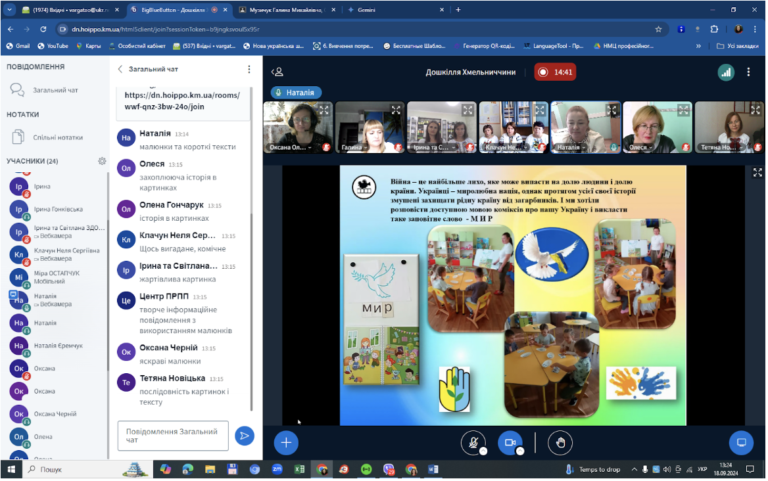Screen dimensions: 768x481
Task: Focus the Повідомлення Загальний чат input field
Action: click(173, 436)
